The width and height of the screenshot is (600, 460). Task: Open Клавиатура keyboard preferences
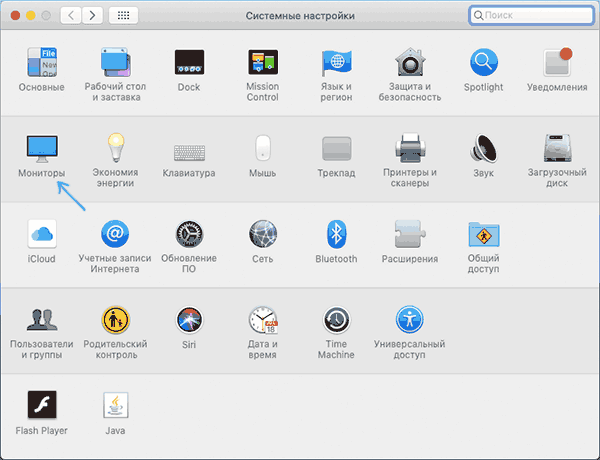click(189, 149)
